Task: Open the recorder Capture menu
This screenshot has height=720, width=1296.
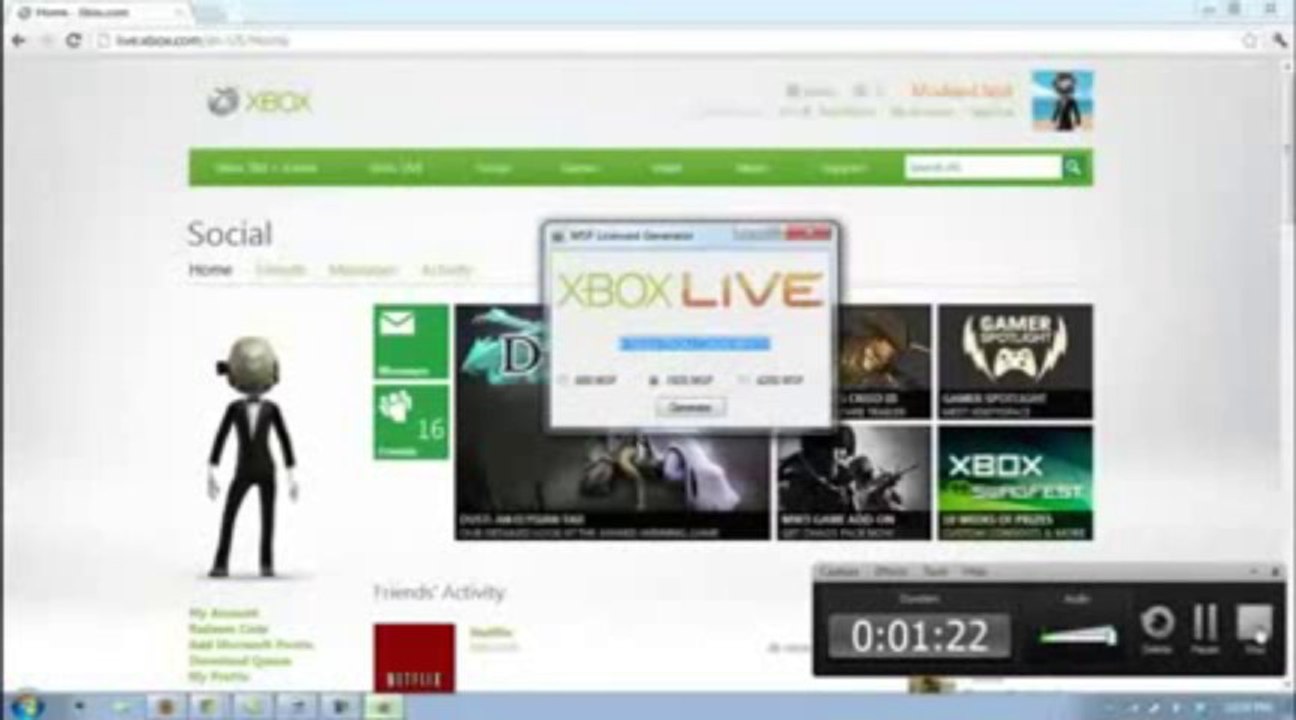Action: click(839, 571)
